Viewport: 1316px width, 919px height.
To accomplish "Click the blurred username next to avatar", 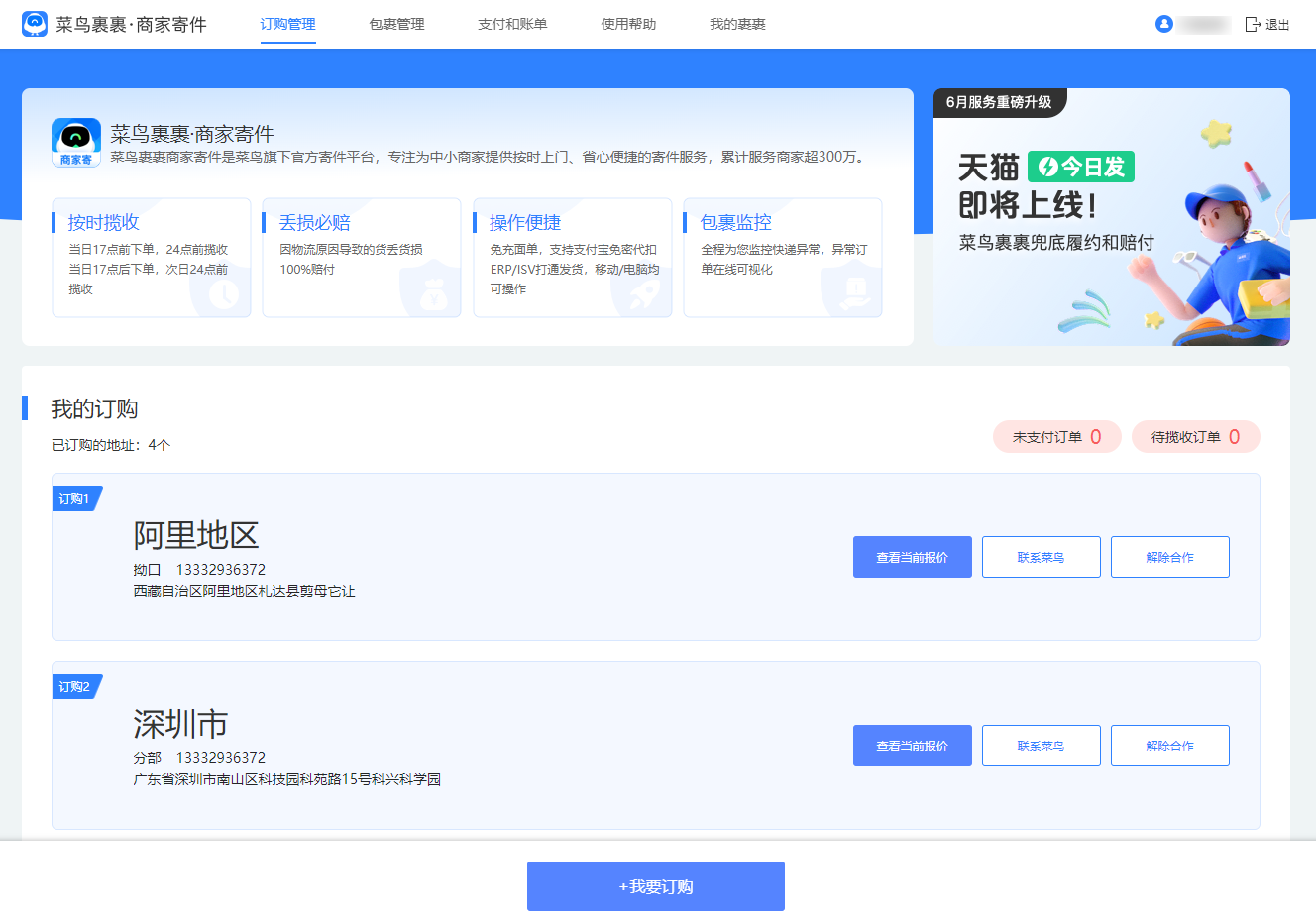I will pos(1205,24).
